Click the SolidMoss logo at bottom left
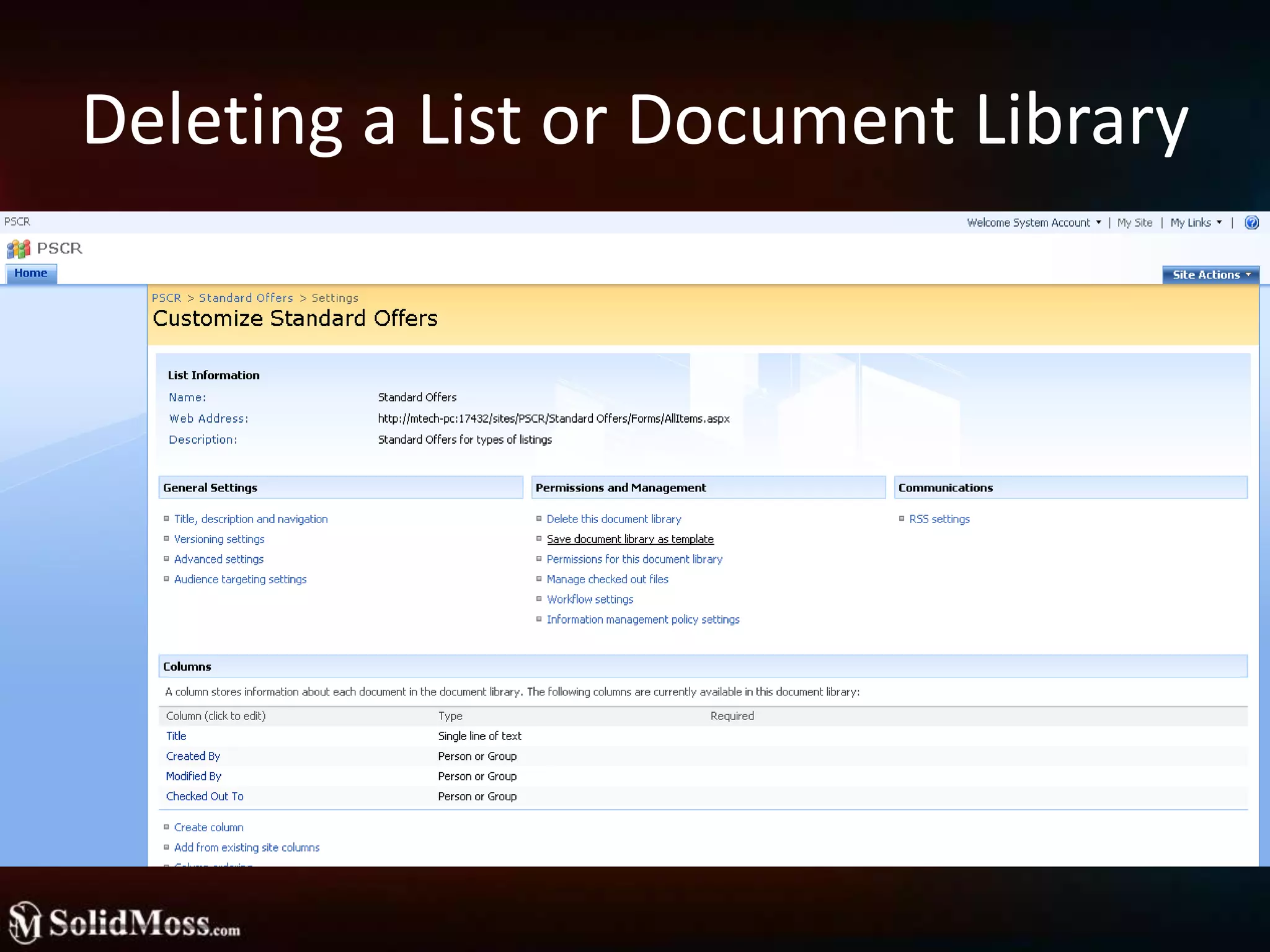This screenshot has width=1270, height=952. (124, 922)
